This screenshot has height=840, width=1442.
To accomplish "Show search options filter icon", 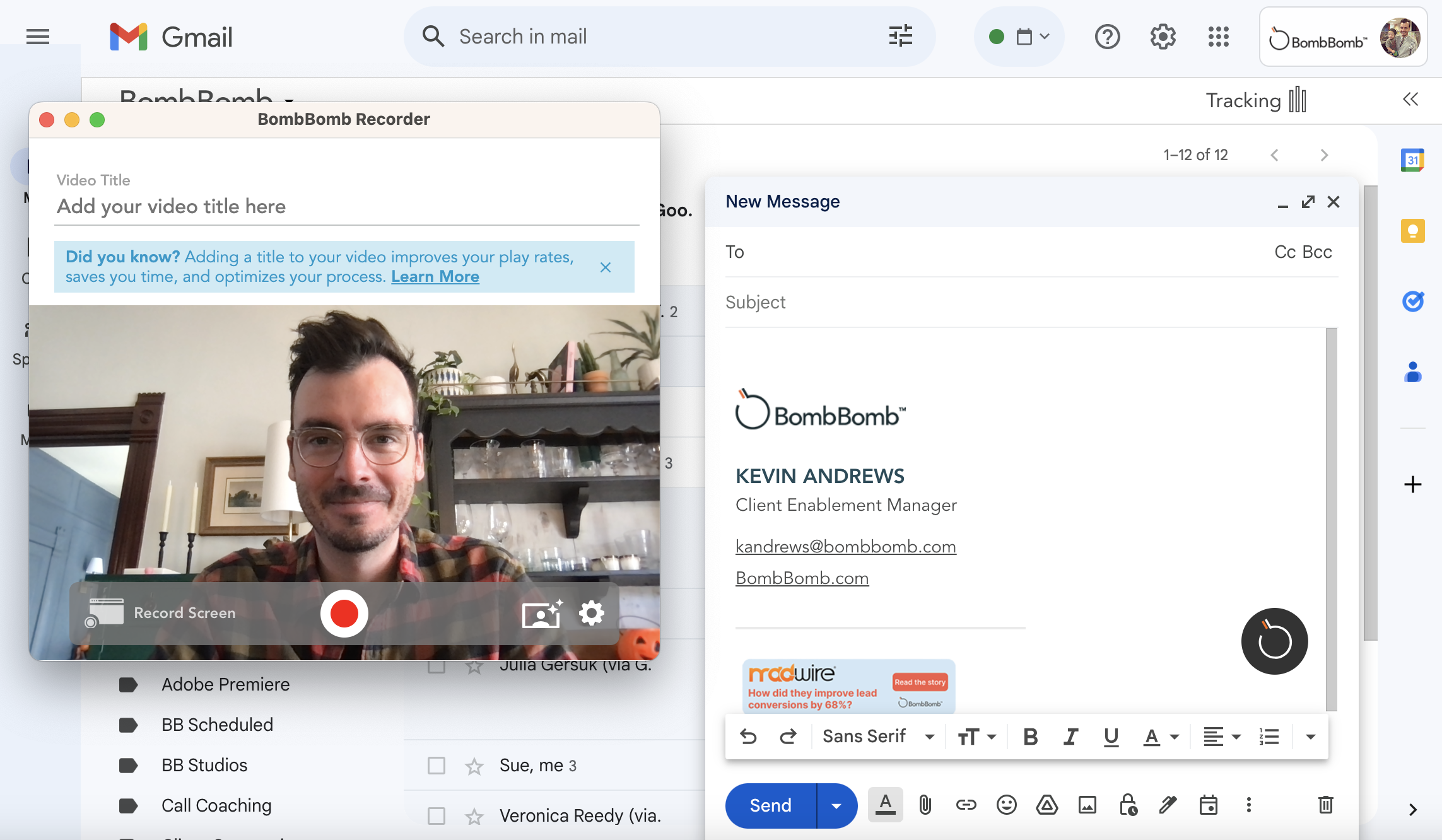I will point(900,37).
